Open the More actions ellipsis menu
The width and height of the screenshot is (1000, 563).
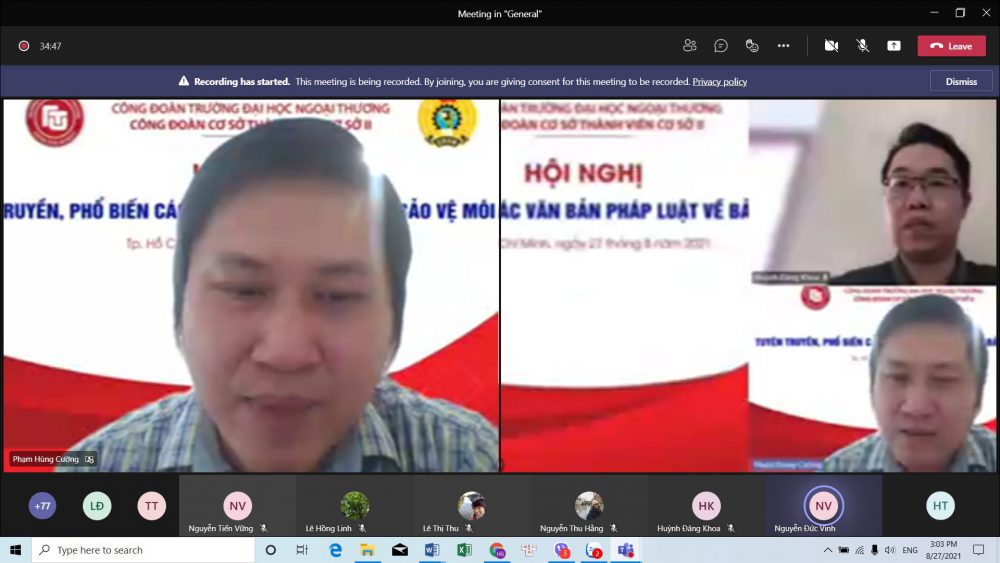tap(783, 45)
